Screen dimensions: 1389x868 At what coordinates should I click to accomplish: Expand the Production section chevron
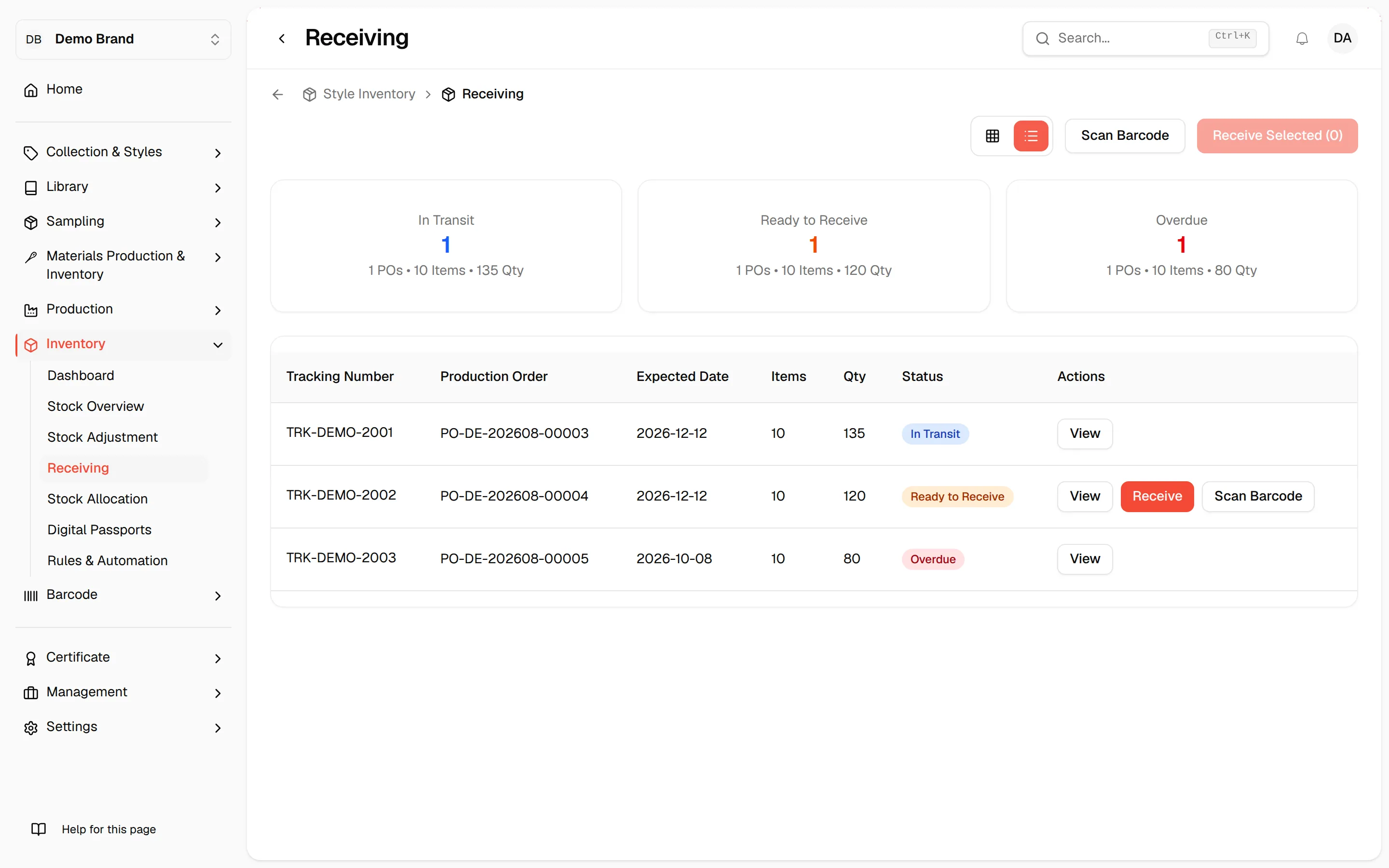click(218, 310)
